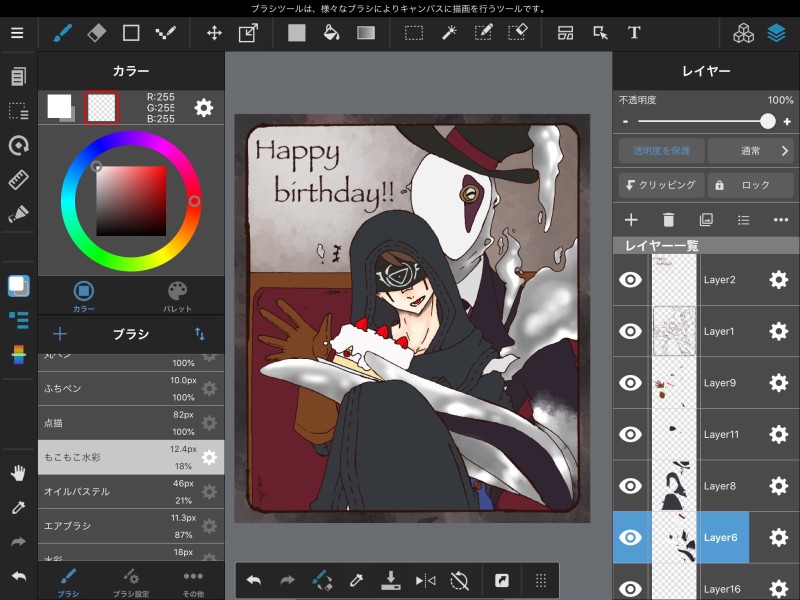Hide Layer1 visibility eye
This screenshot has width=800, height=600.
click(630, 331)
